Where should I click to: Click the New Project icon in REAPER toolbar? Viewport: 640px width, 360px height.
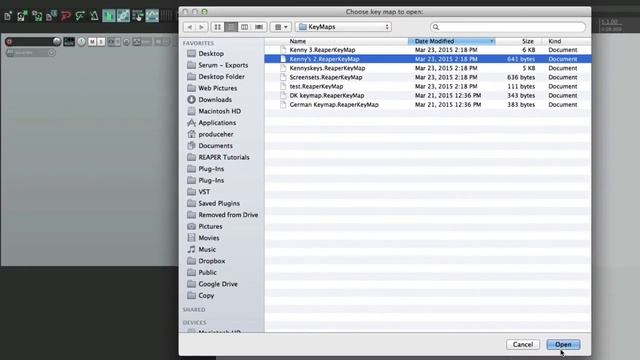(x=8, y=16)
